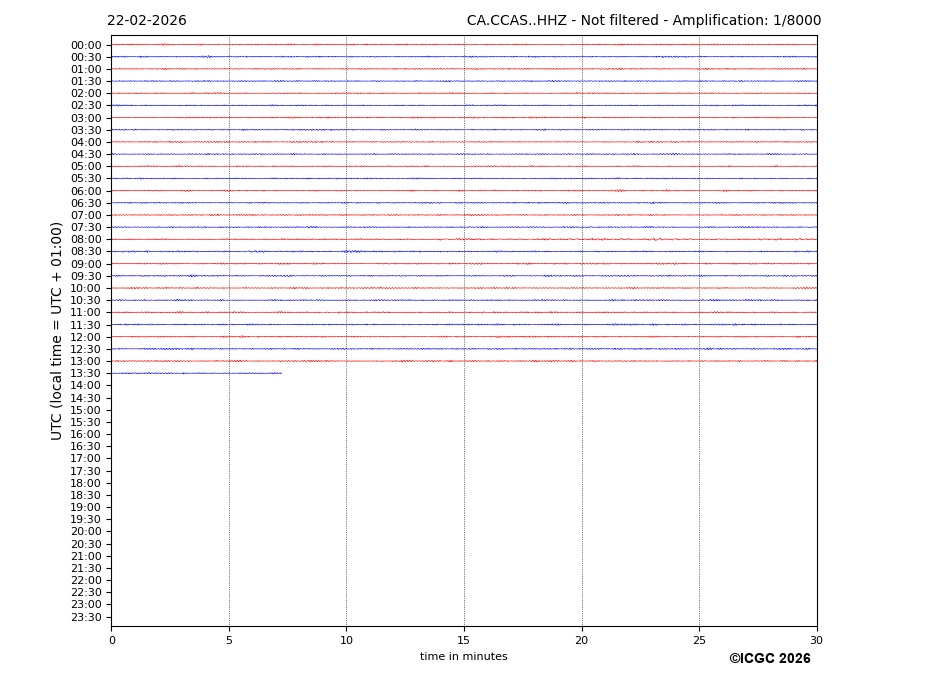Click the end of the 13:30 blue trace
The image size is (927, 696).
tap(281, 373)
